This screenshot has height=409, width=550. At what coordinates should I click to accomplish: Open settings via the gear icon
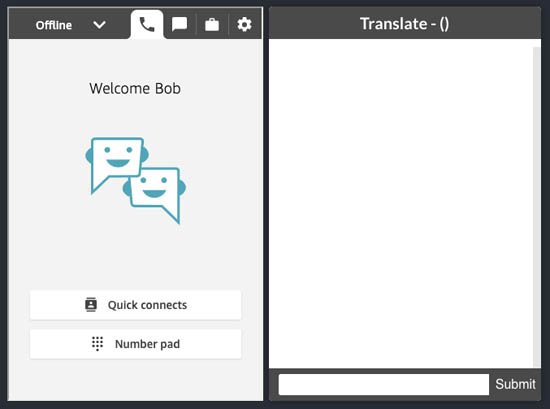click(x=244, y=25)
